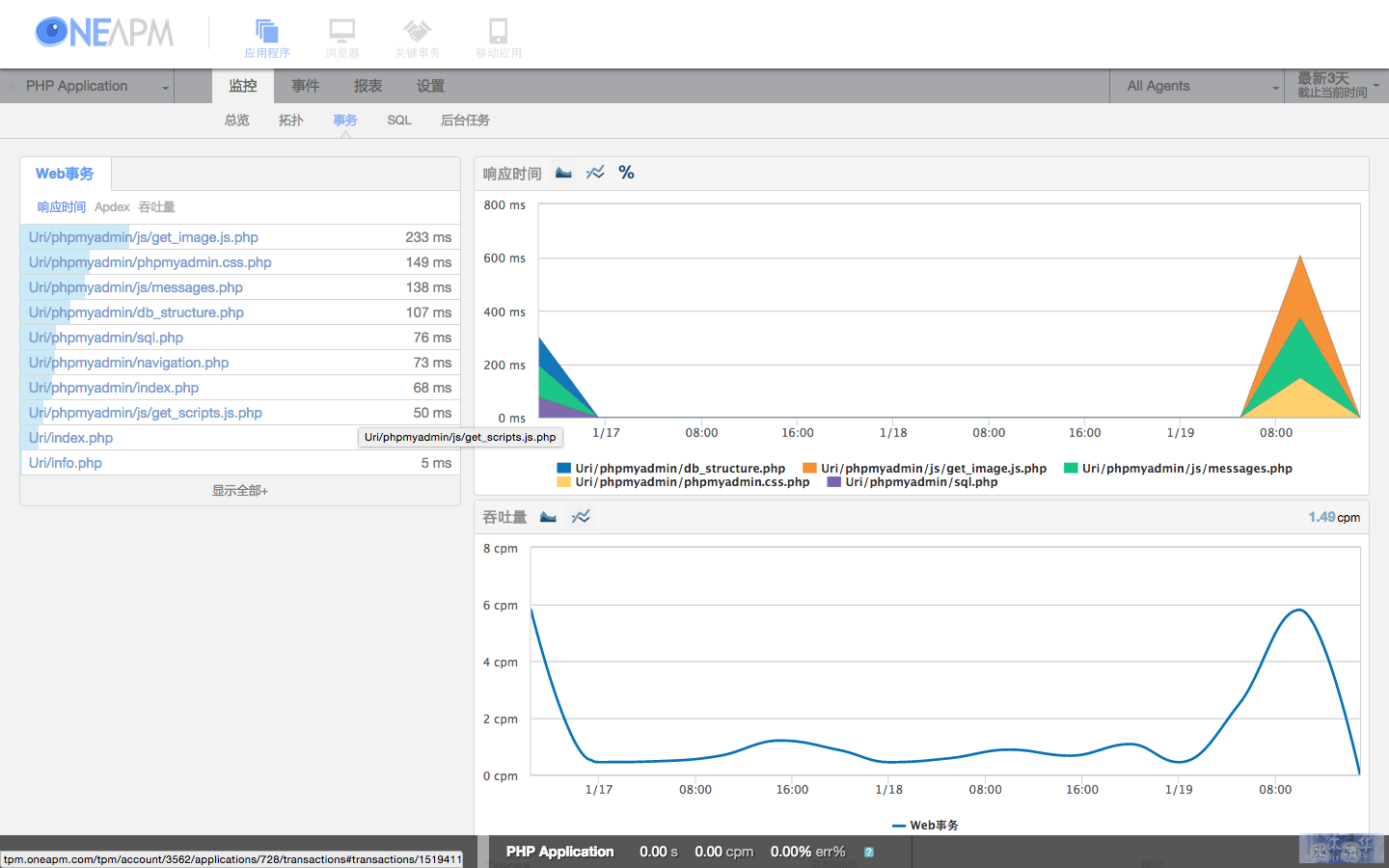Screen dimensions: 1389x868
Task: Open Uri/phpmyadmin/js/messages.php transaction
Action: coord(136,287)
